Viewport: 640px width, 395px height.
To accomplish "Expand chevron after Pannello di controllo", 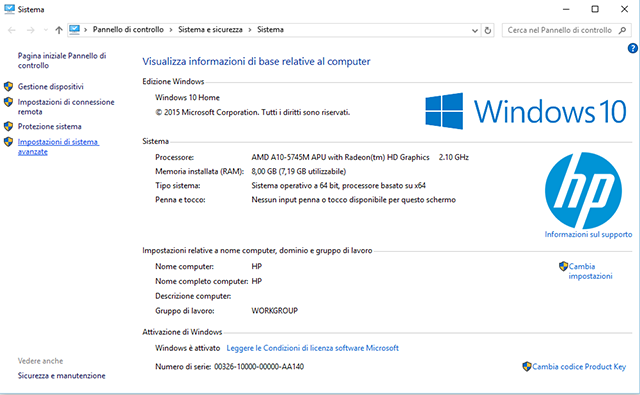I will coord(171,30).
